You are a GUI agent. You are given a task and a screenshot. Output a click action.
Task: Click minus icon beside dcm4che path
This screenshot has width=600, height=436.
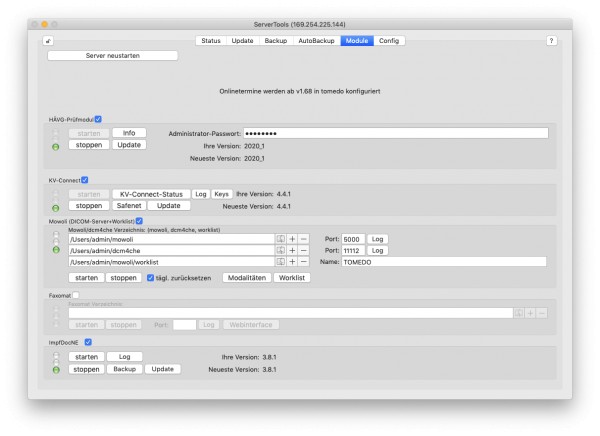(303, 250)
